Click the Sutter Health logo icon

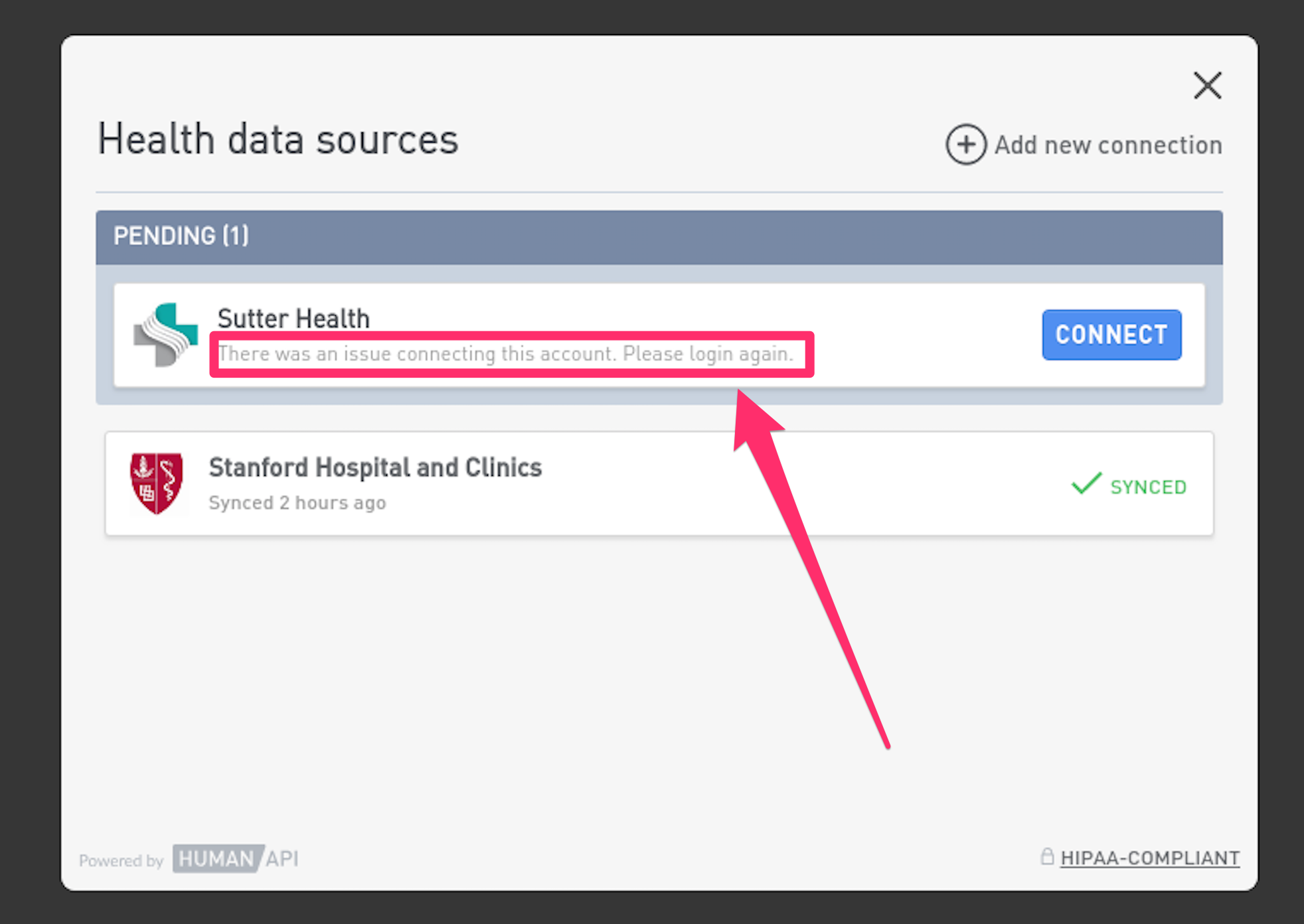[166, 335]
